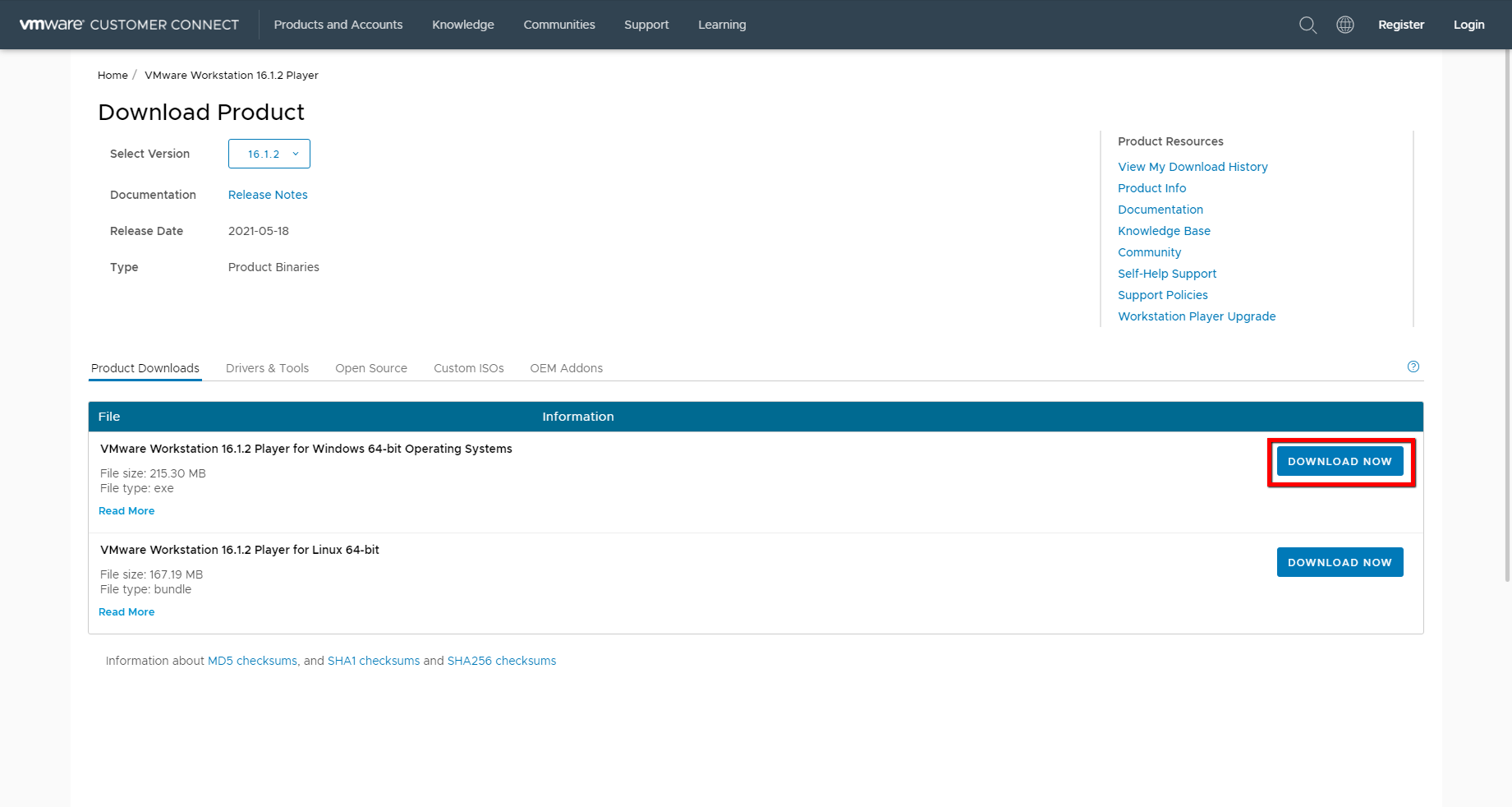Click the Player for Linux 64-bit title
This screenshot has height=807, width=1512.
(x=240, y=550)
